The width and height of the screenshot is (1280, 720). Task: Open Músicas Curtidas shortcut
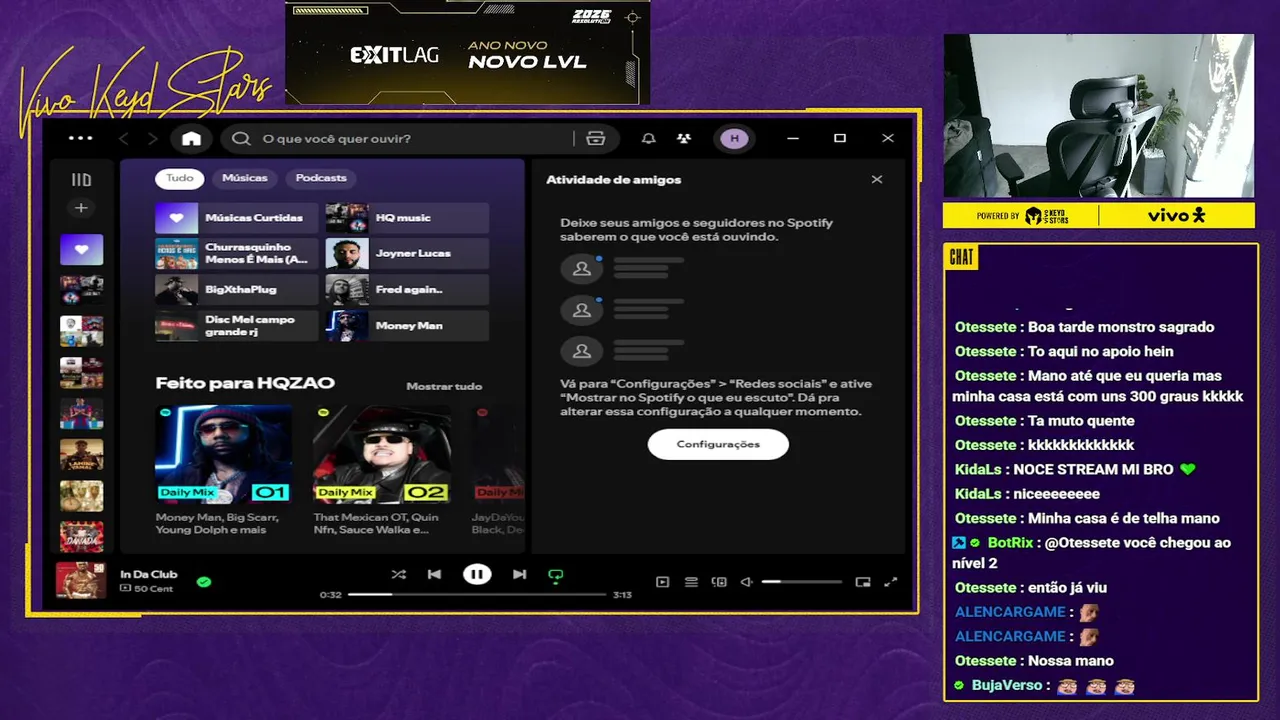click(236, 217)
